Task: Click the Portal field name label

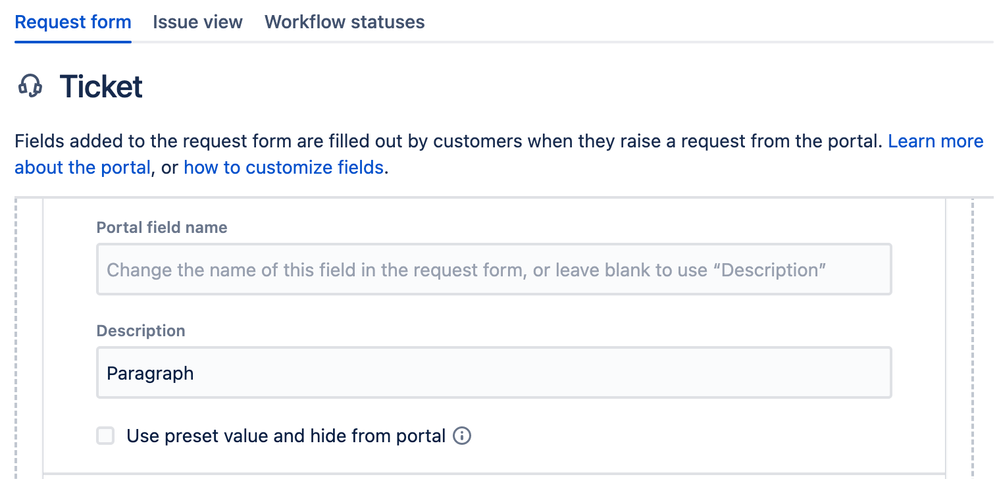Action: 162,227
